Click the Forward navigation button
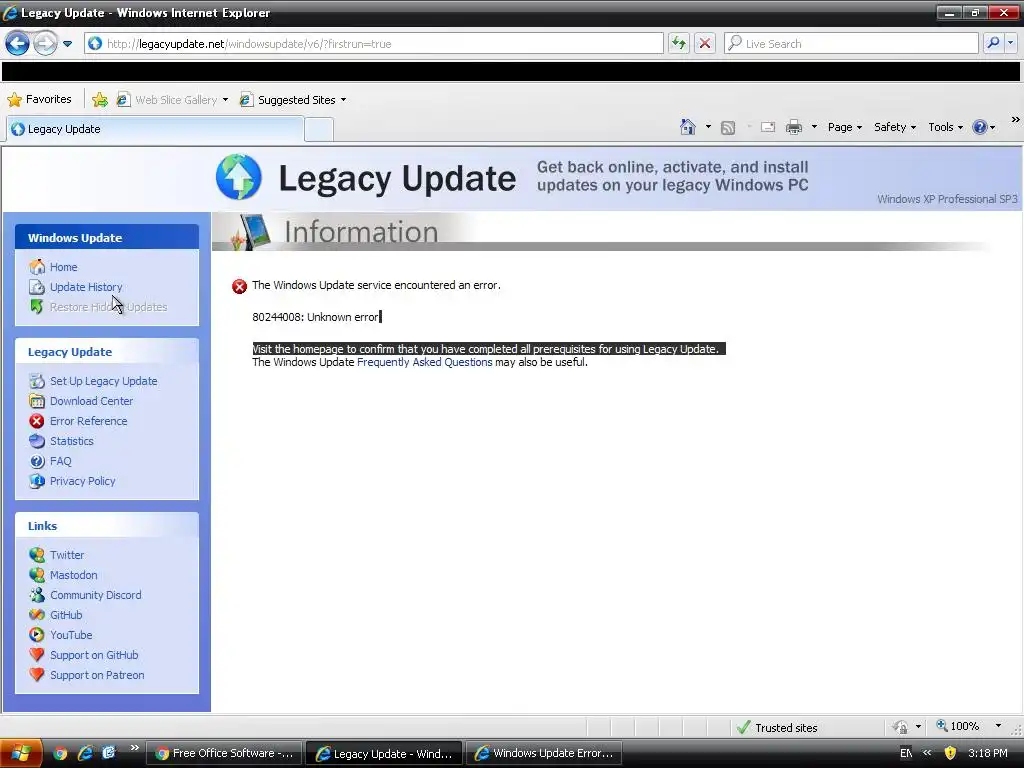Screen dimensions: 1024x768 [x=45, y=44]
